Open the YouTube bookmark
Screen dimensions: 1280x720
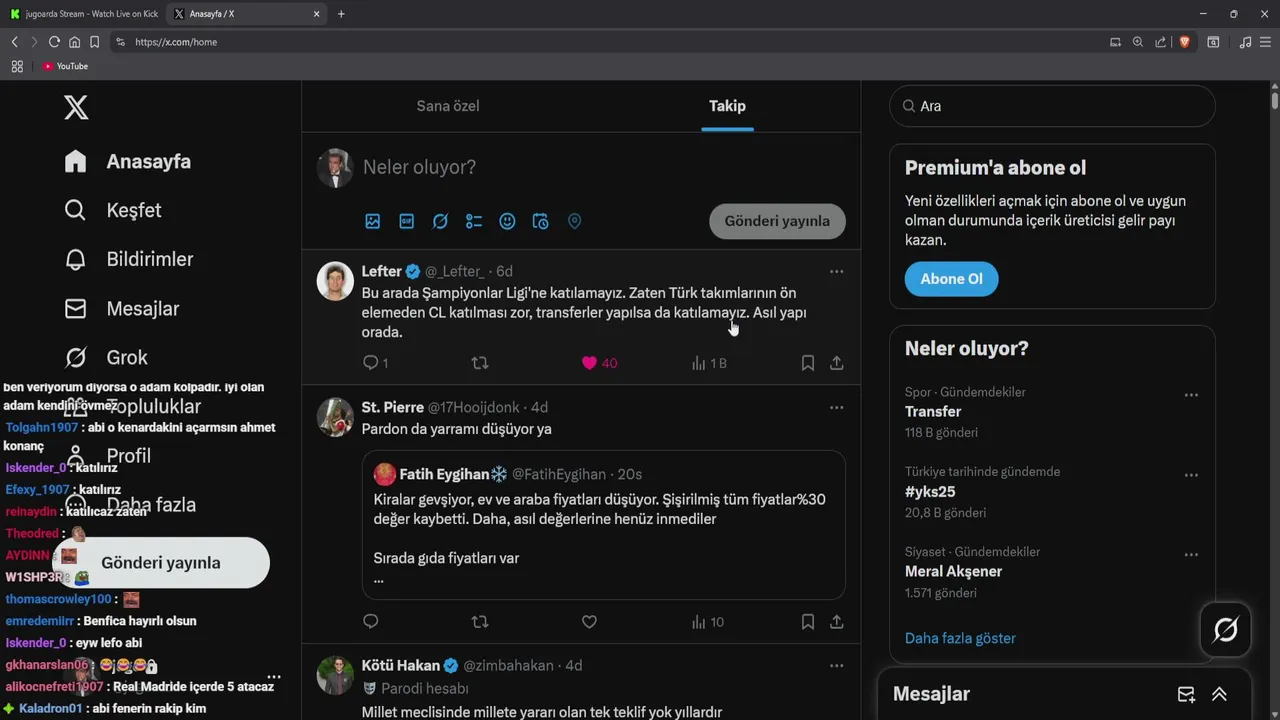coord(65,66)
